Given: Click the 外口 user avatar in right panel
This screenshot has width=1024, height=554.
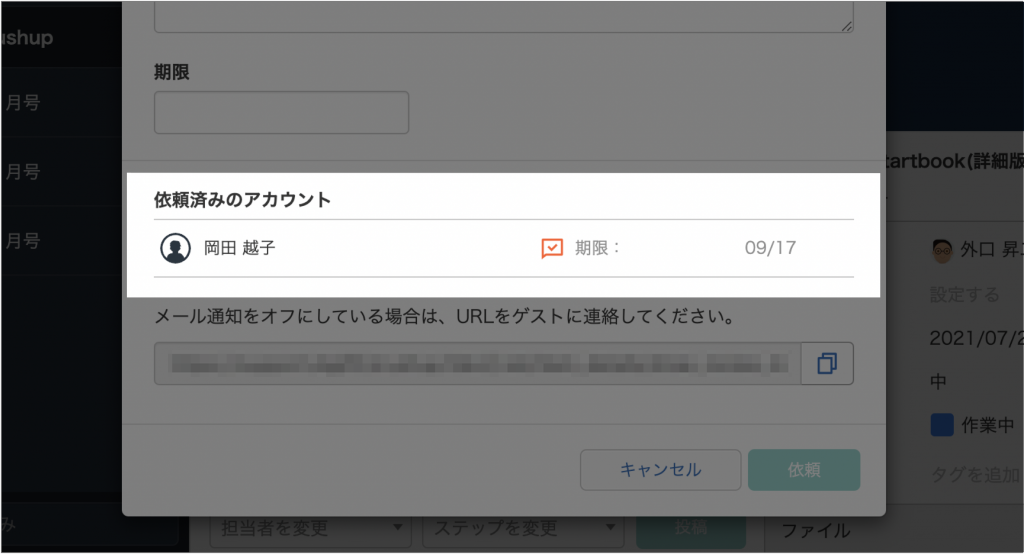Looking at the screenshot, I should click(x=940, y=250).
